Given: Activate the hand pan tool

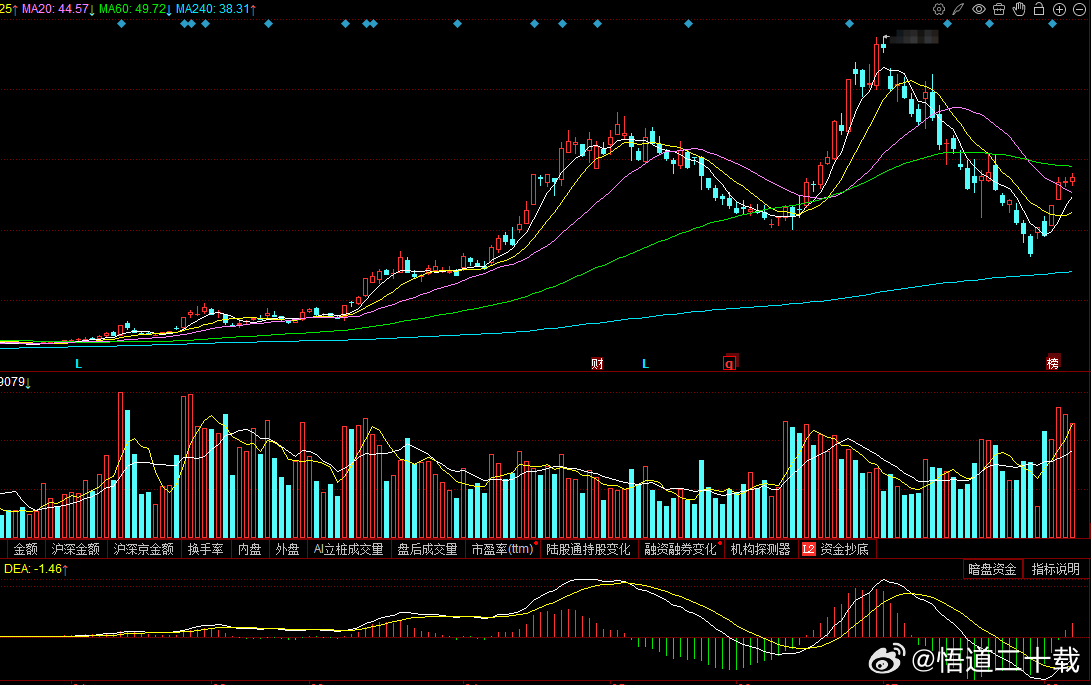Looking at the screenshot, I should [x=1019, y=9].
